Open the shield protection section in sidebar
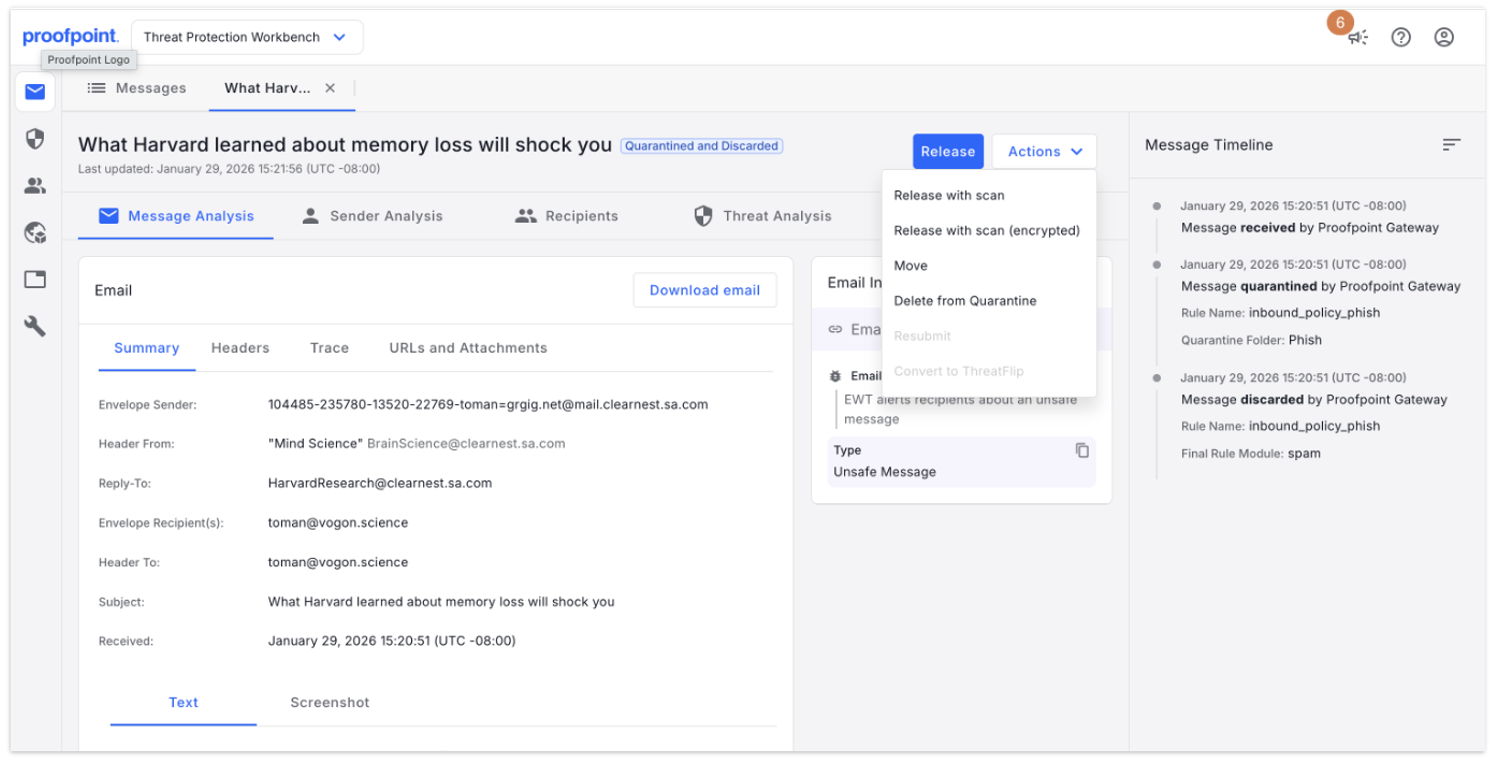 [x=34, y=139]
